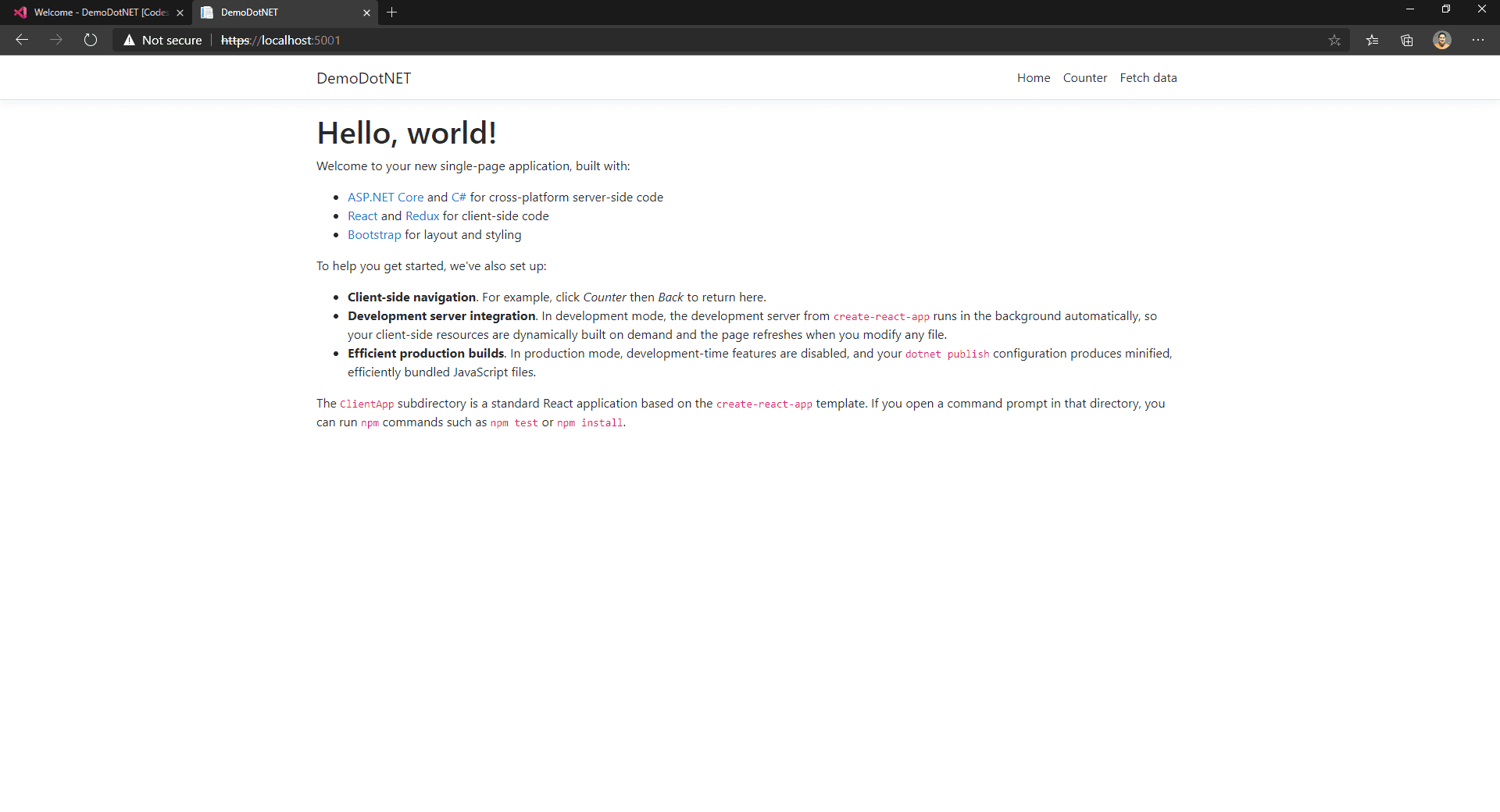This screenshot has height=812, width=1500.
Task: Click the 'Efficient production builds' bold text
Action: (426, 354)
